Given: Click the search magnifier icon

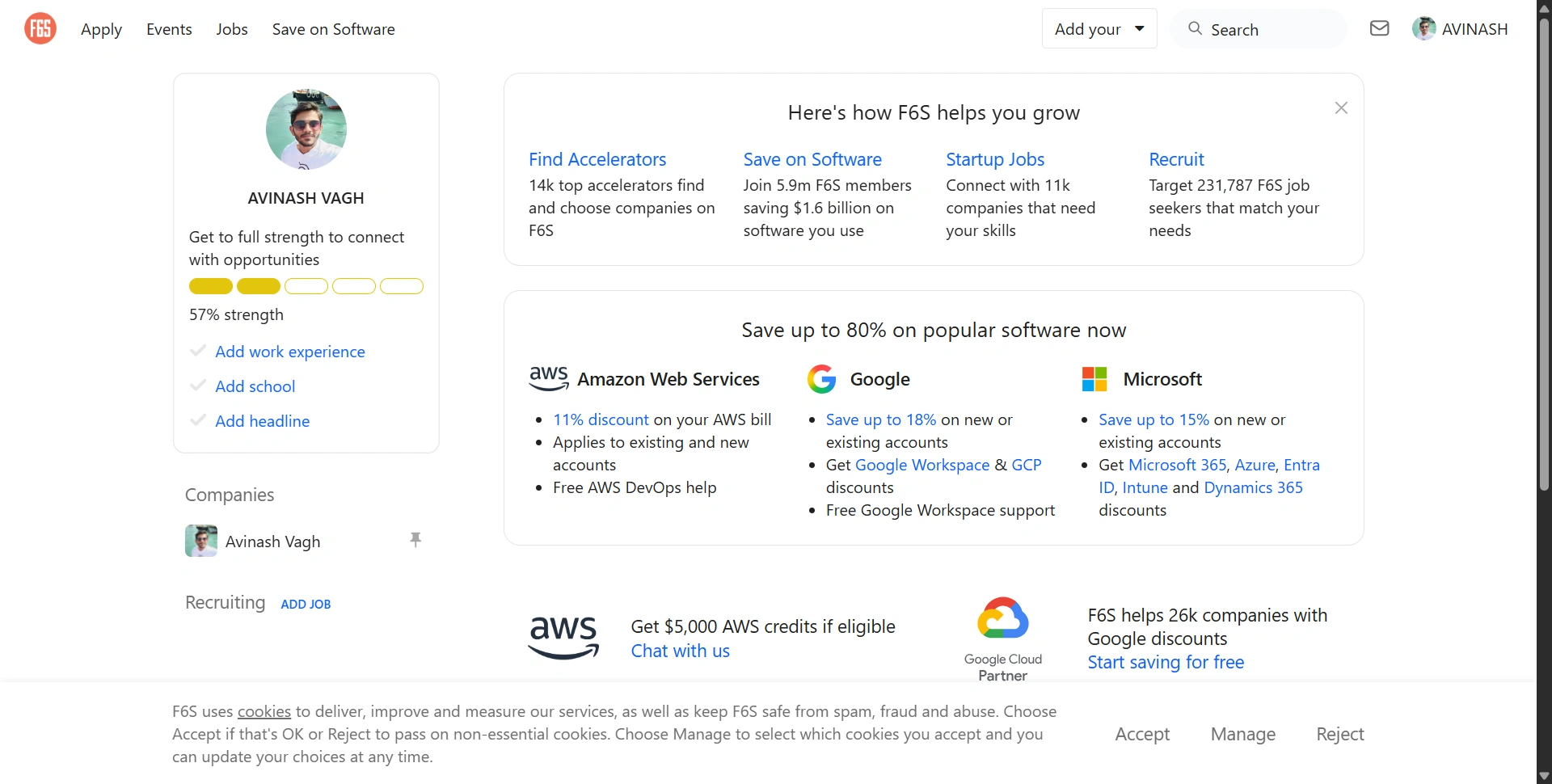Looking at the screenshot, I should pos(1195,28).
